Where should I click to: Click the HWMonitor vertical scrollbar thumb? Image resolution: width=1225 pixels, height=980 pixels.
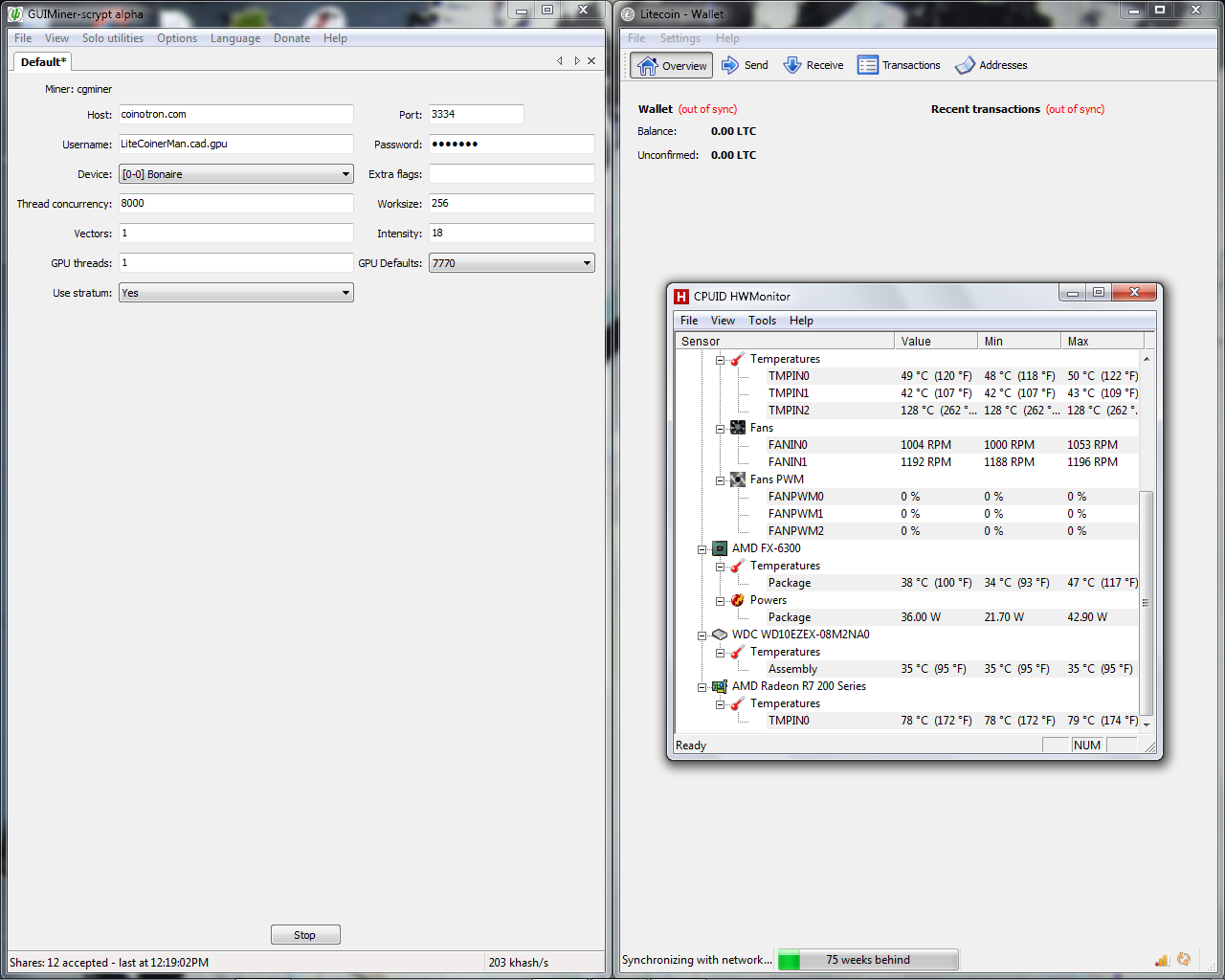[x=1147, y=603]
